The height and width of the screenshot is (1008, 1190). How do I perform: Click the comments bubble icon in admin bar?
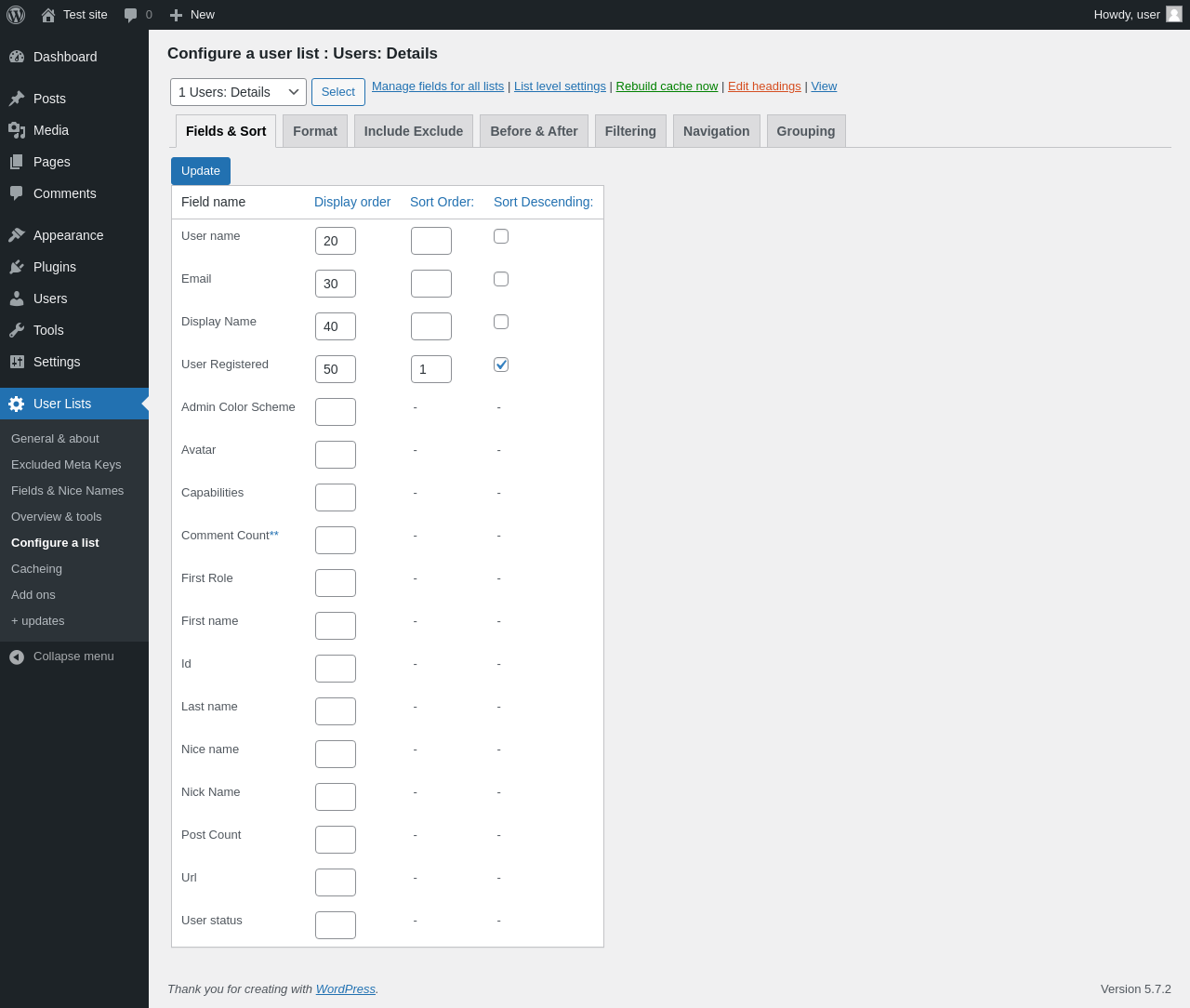click(131, 15)
